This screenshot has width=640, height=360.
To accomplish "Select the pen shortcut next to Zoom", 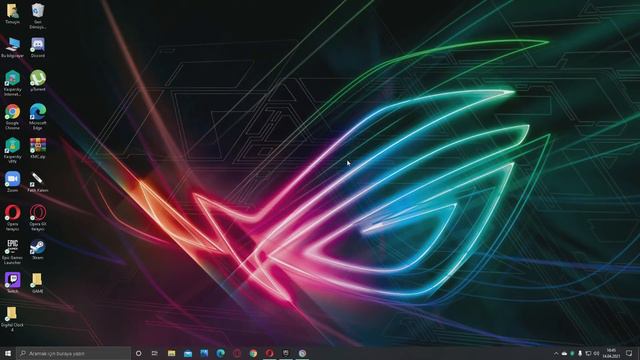I will point(38,182).
